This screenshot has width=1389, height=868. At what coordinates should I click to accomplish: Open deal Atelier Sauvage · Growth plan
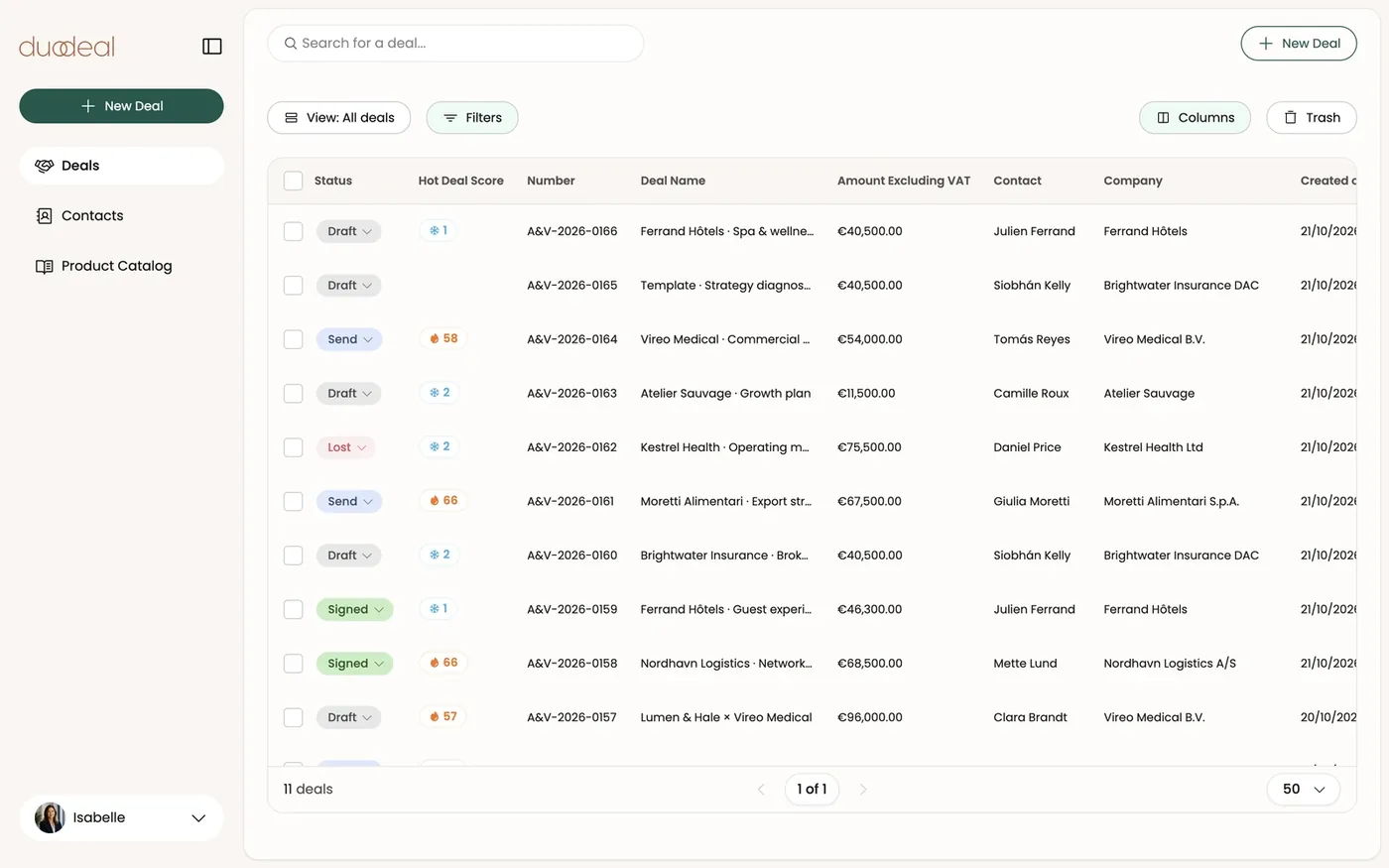725,394
